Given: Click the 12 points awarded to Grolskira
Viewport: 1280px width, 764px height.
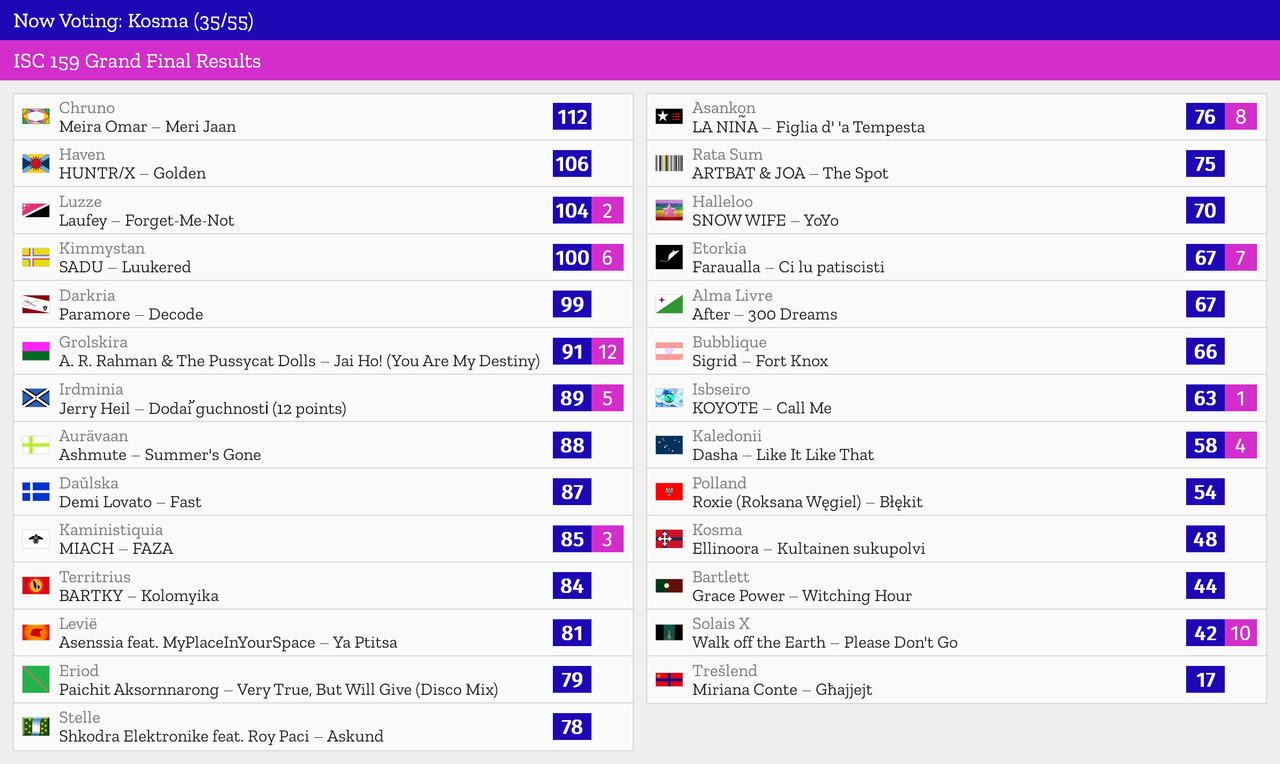Looking at the screenshot, I should pos(607,351).
